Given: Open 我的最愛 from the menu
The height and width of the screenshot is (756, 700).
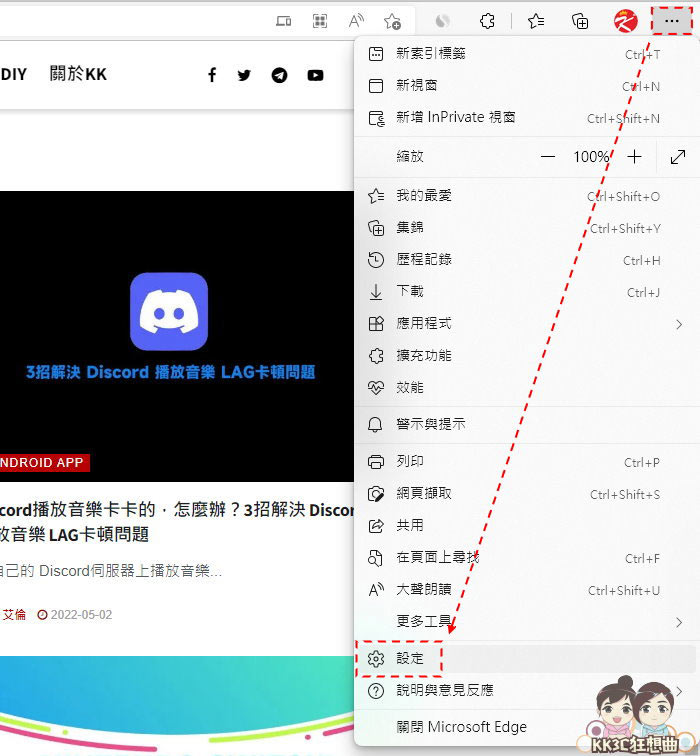Looking at the screenshot, I should [x=526, y=196].
